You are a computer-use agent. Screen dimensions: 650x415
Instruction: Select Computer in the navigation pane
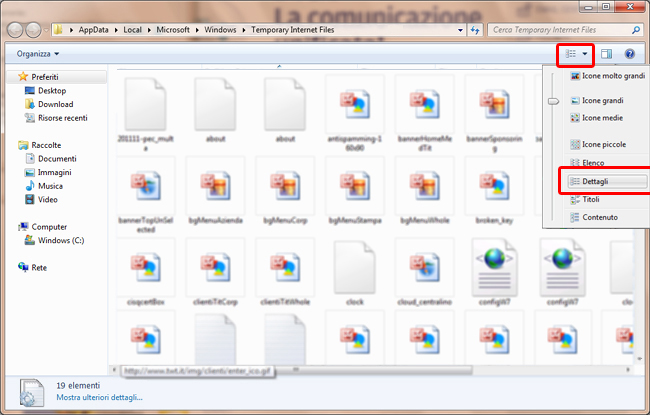click(49, 227)
